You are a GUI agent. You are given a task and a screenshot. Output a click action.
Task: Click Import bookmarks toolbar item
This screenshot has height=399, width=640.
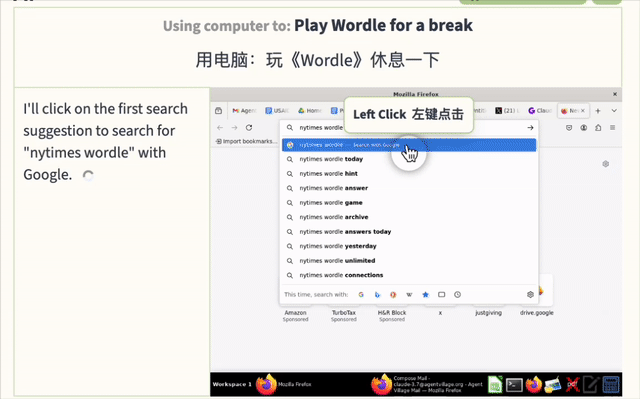[x=246, y=141]
